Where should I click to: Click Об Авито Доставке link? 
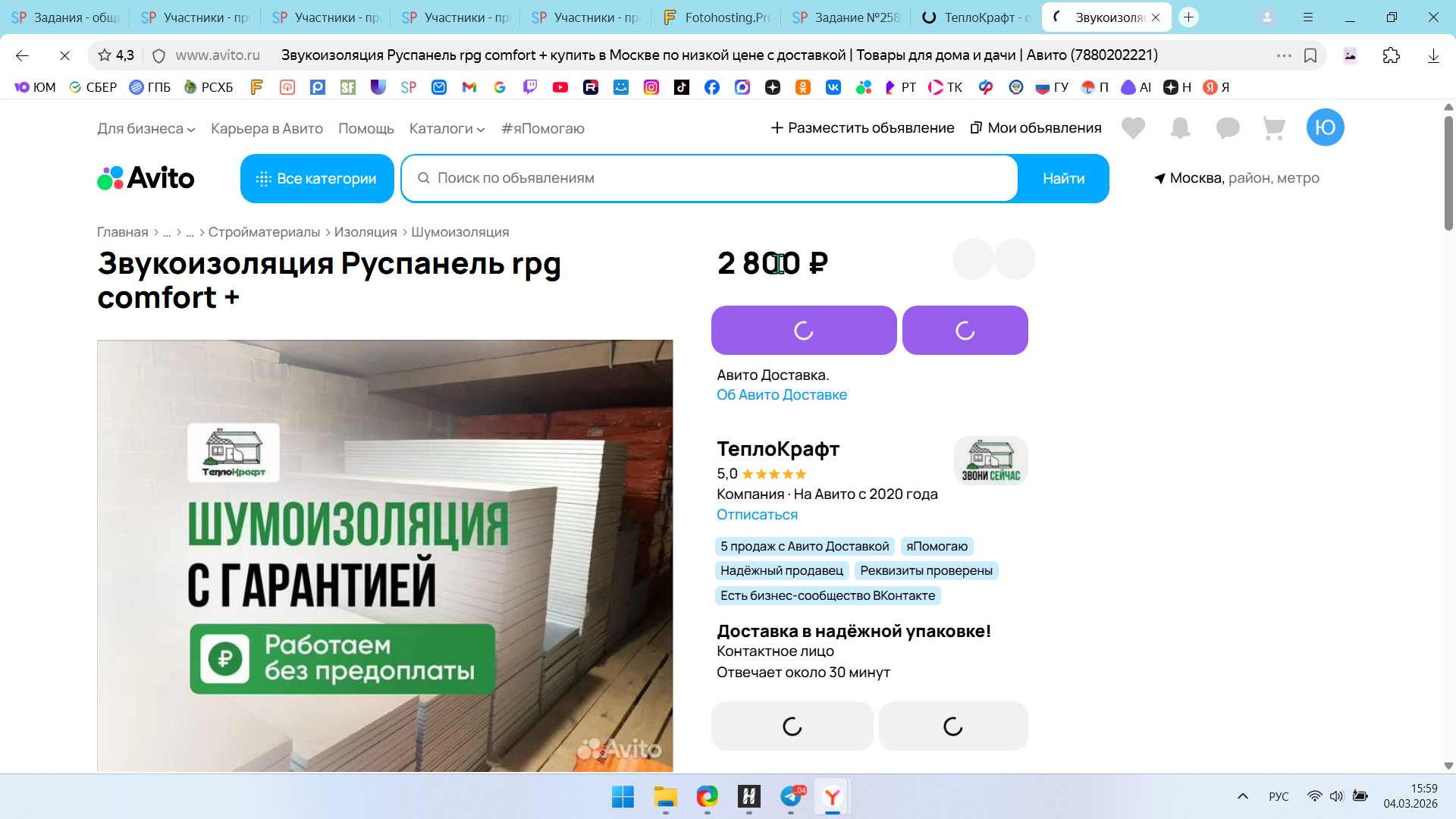pos(781,395)
